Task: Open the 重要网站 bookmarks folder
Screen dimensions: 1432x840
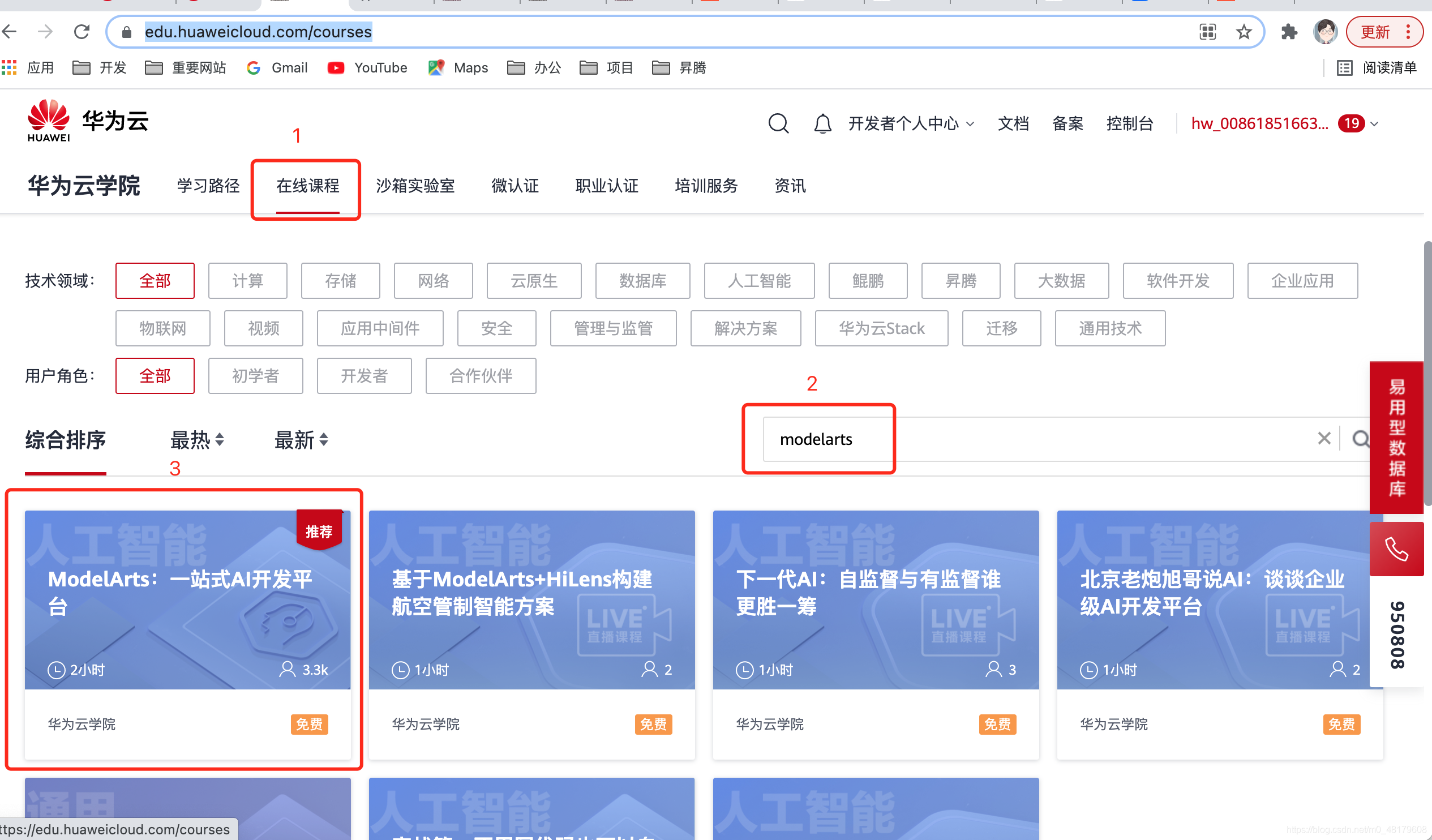Action: click(186, 67)
